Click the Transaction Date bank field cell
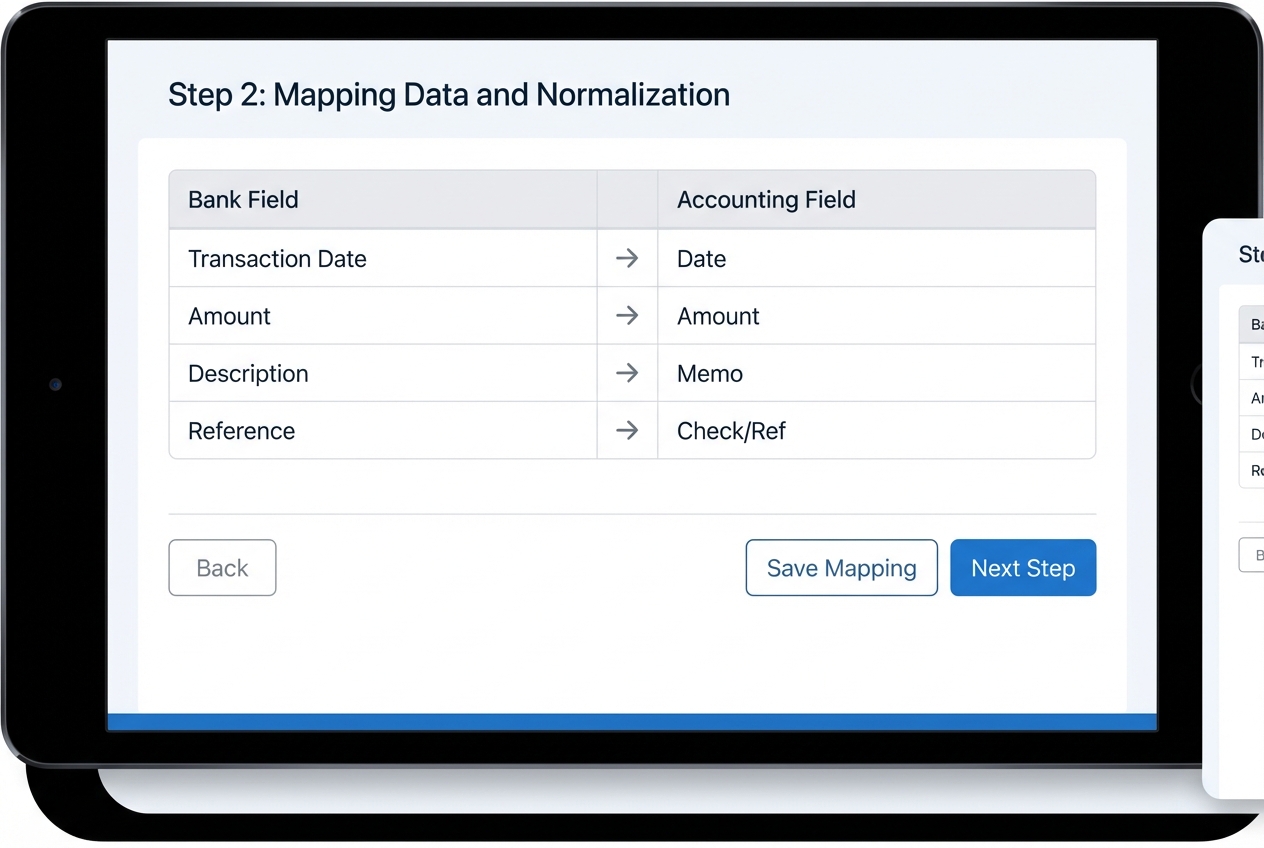The height and width of the screenshot is (848, 1264). 277,258
